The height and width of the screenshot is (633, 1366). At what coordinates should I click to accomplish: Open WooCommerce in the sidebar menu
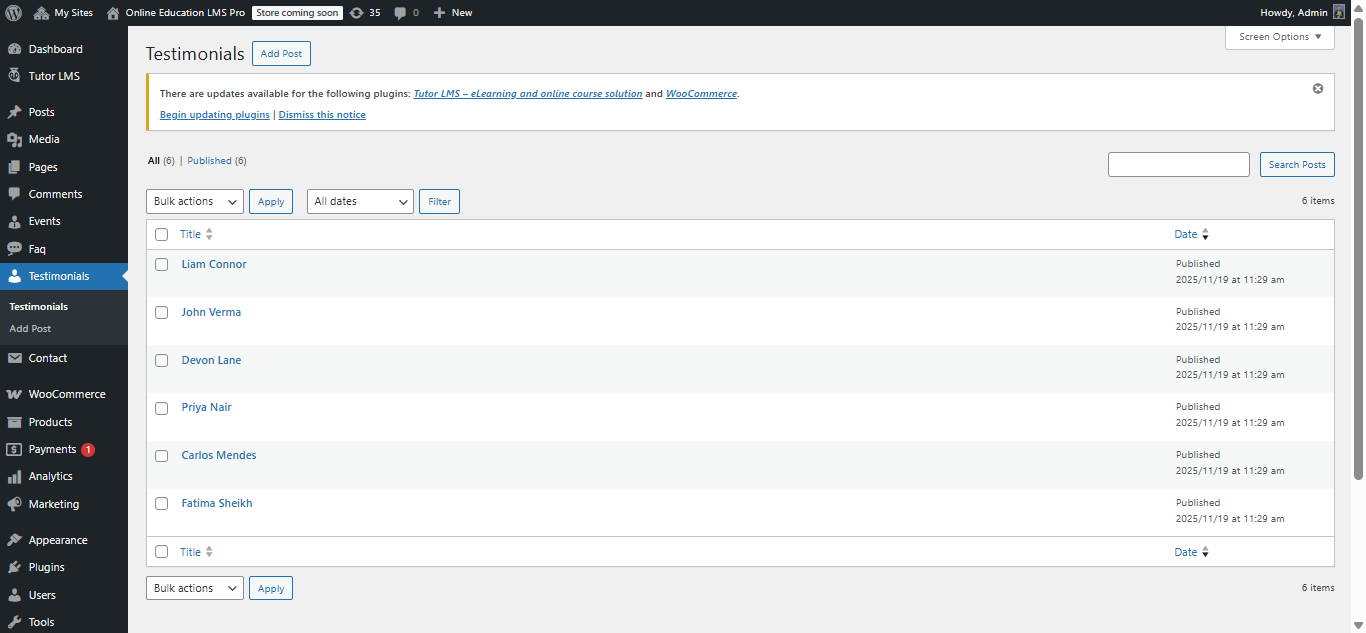point(66,394)
